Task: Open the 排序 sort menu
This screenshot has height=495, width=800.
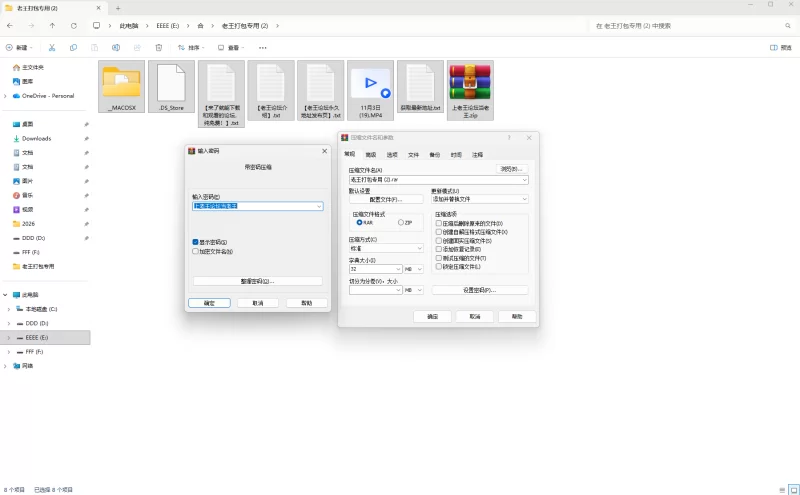Action: tap(191, 47)
